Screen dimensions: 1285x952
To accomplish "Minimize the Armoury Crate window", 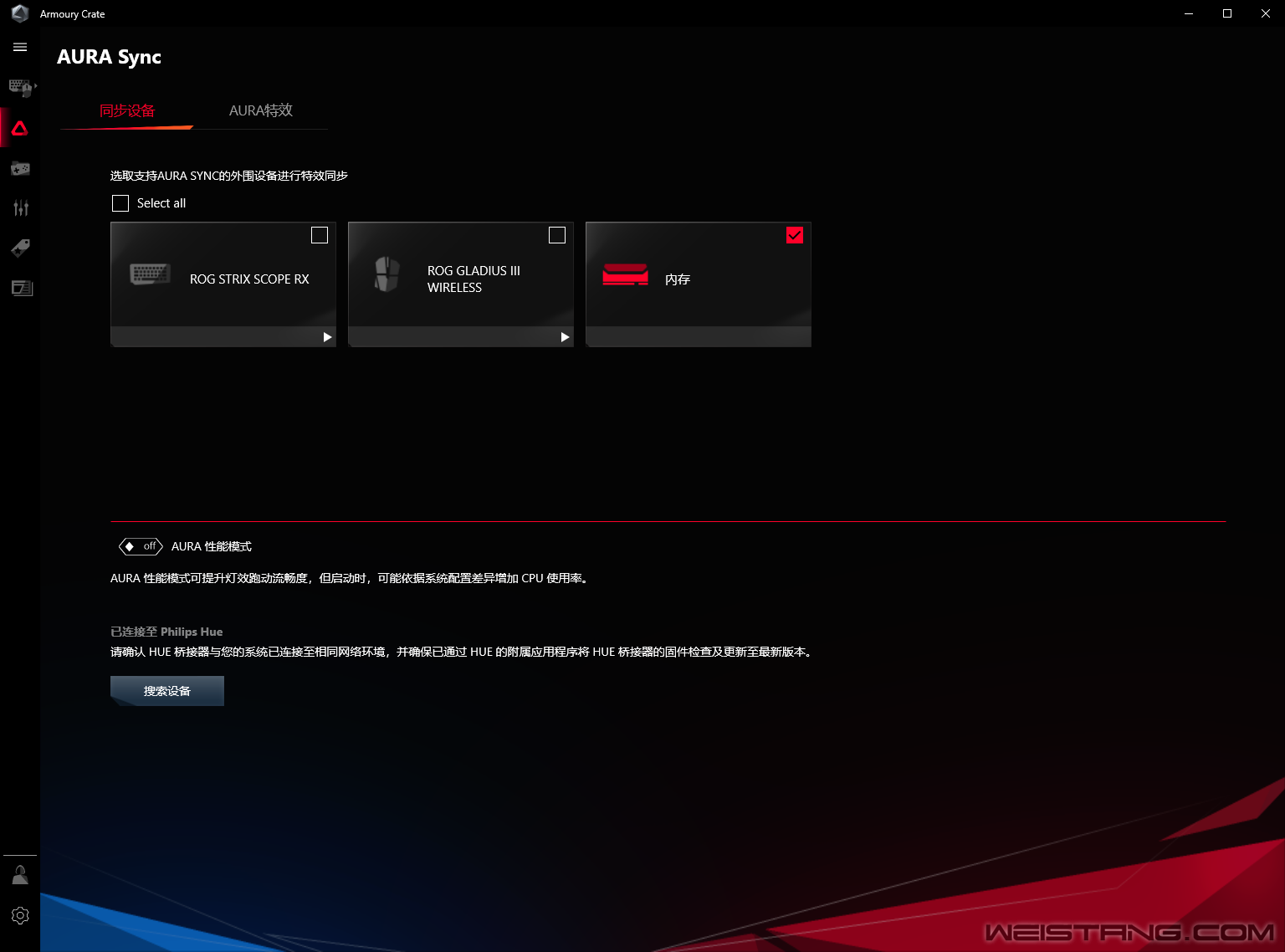I will tap(1189, 13).
